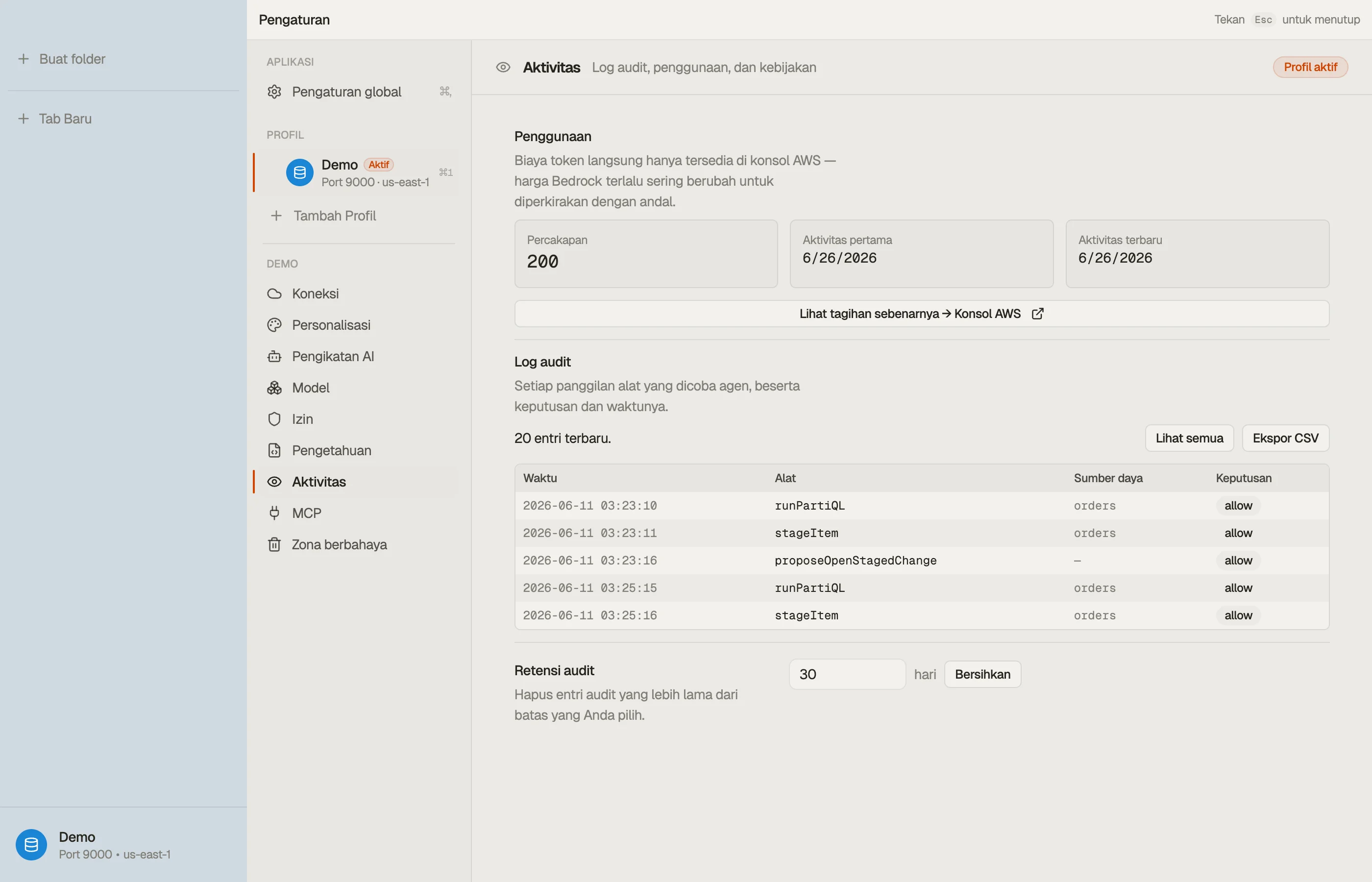Click the Pengaturan global gear icon
This screenshot has height=882, width=1372.
pos(274,92)
